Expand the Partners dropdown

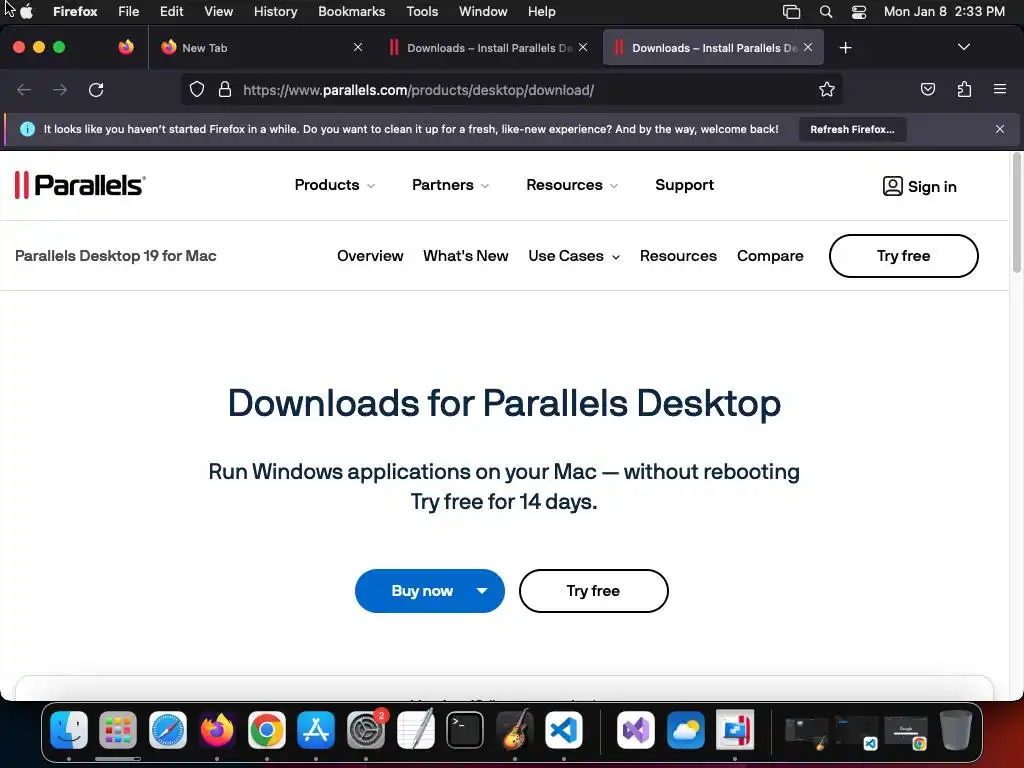coord(450,185)
